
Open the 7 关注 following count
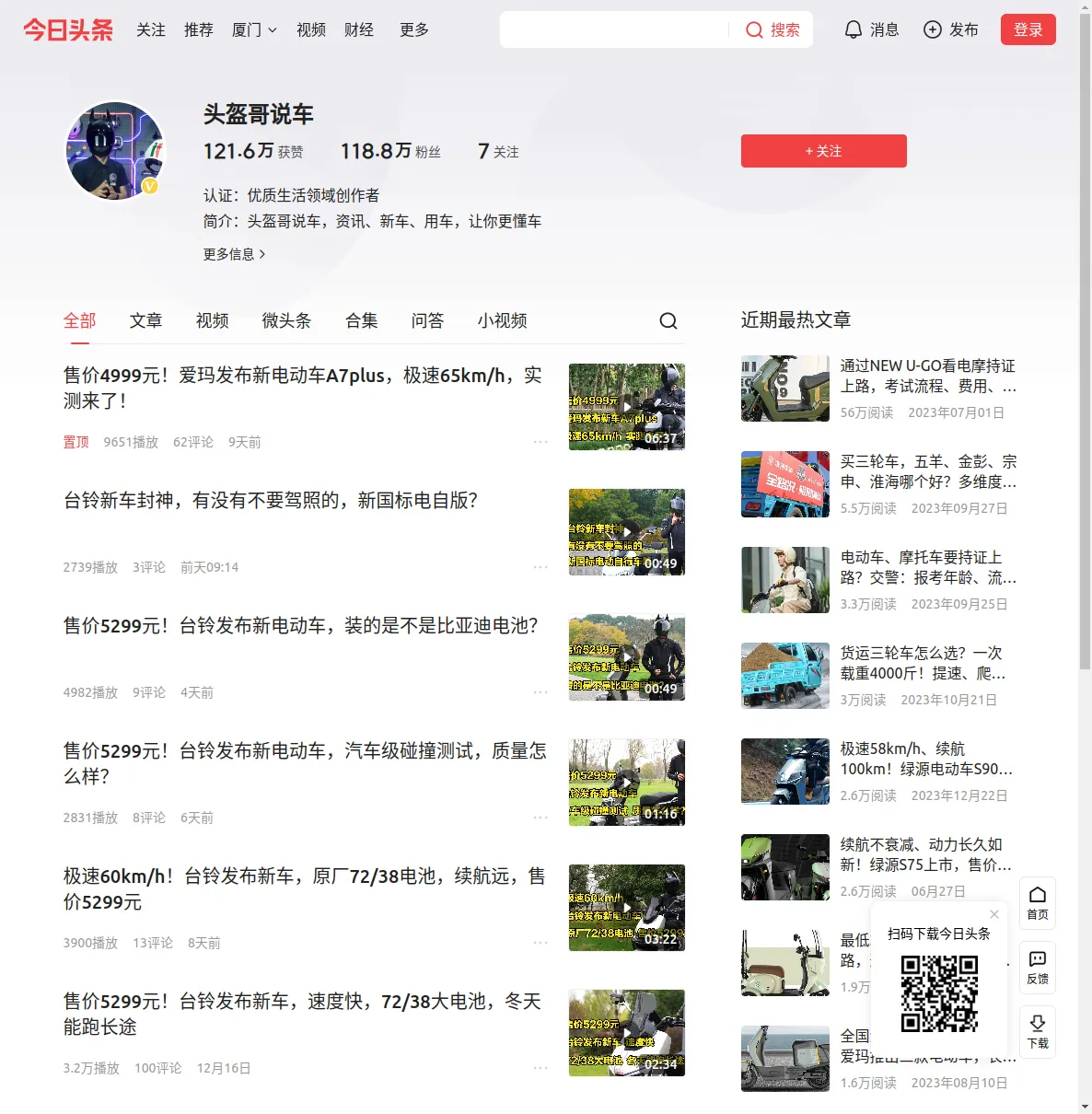(x=498, y=151)
